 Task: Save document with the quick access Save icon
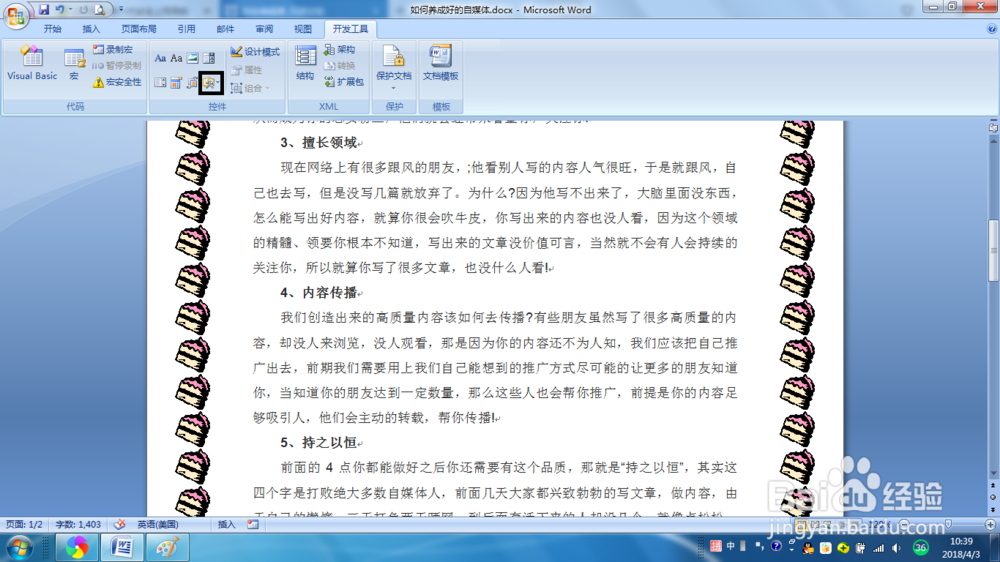[44, 10]
